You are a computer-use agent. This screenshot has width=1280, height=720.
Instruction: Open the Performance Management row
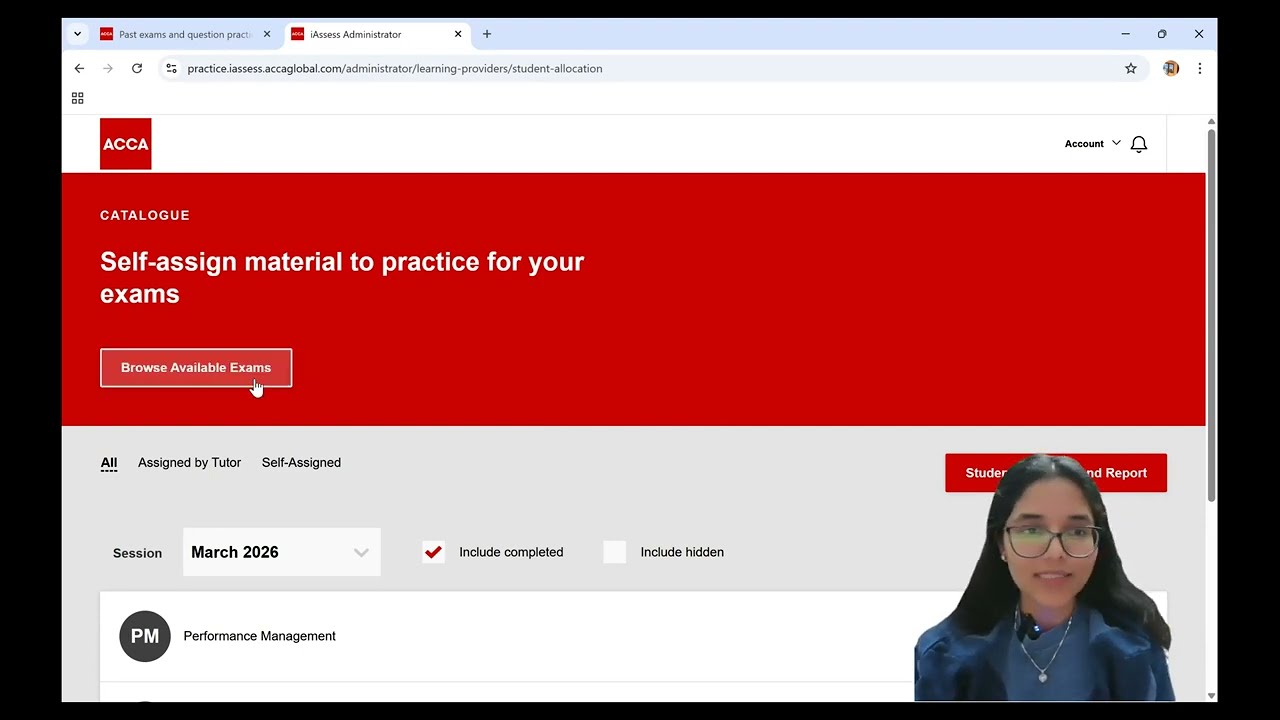(x=633, y=636)
